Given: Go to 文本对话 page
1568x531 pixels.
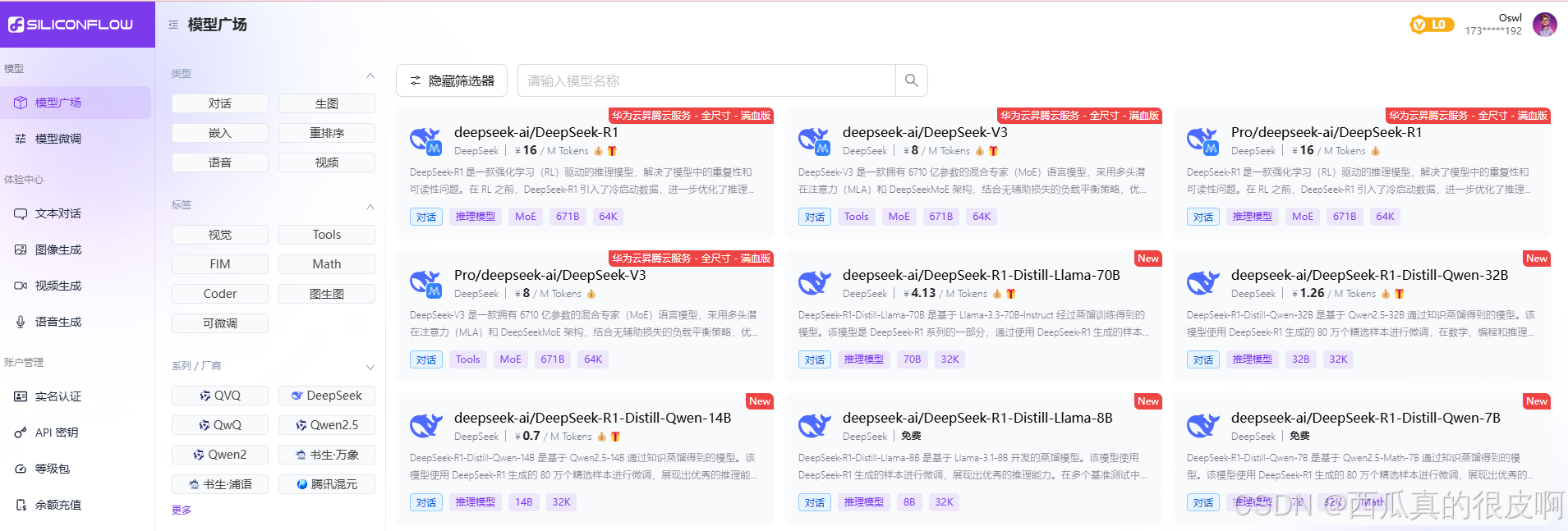Looking at the screenshot, I should [x=76, y=213].
